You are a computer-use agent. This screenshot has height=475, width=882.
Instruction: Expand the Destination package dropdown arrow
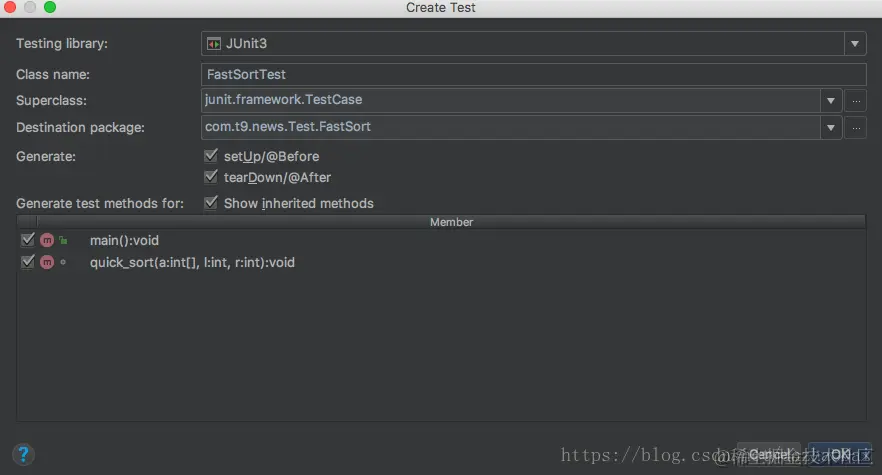pos(831,128)
